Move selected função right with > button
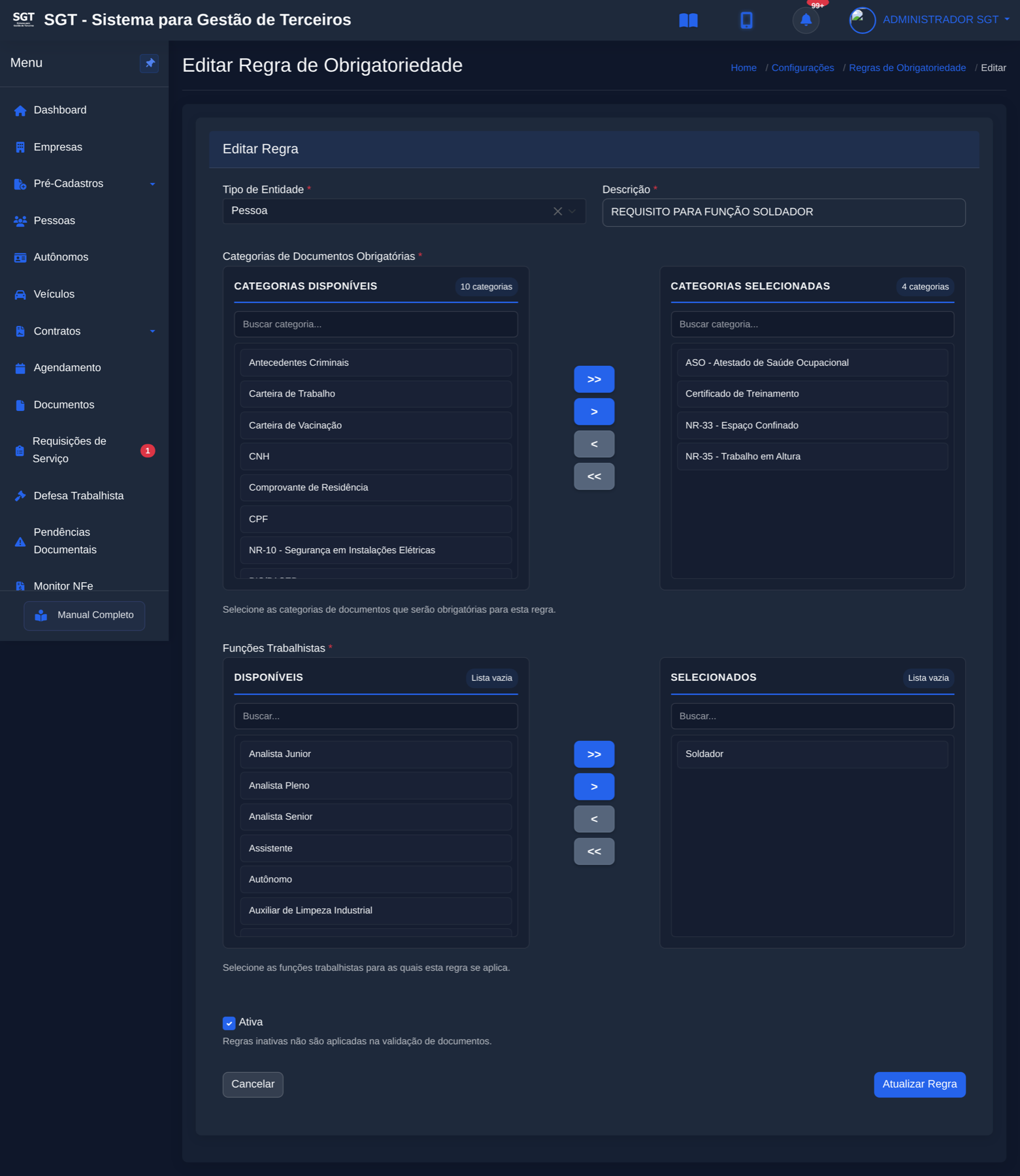Screen dimensions: 1020x1176 click(x=594, y=787)
